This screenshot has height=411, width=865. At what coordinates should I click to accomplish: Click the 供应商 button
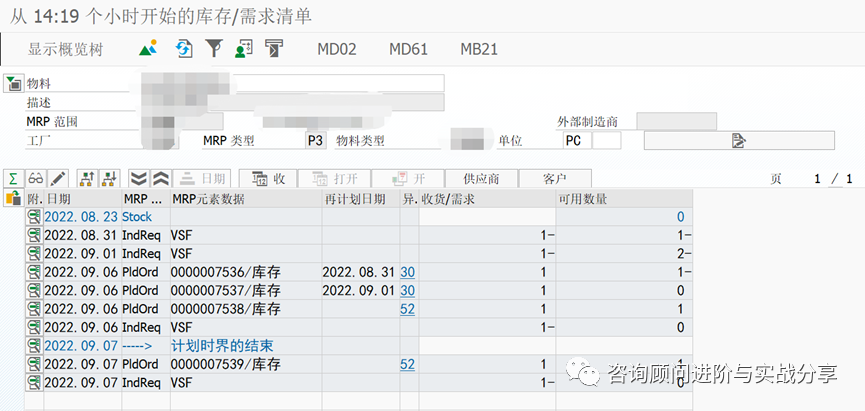pos(481,179)
